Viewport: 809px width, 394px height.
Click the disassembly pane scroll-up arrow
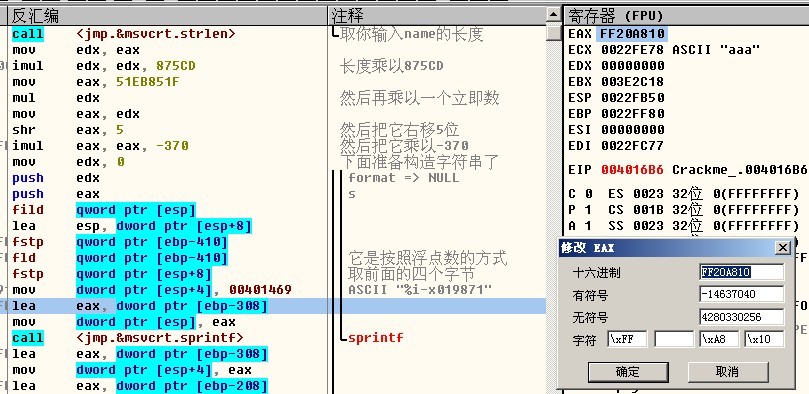click(555, 15)
